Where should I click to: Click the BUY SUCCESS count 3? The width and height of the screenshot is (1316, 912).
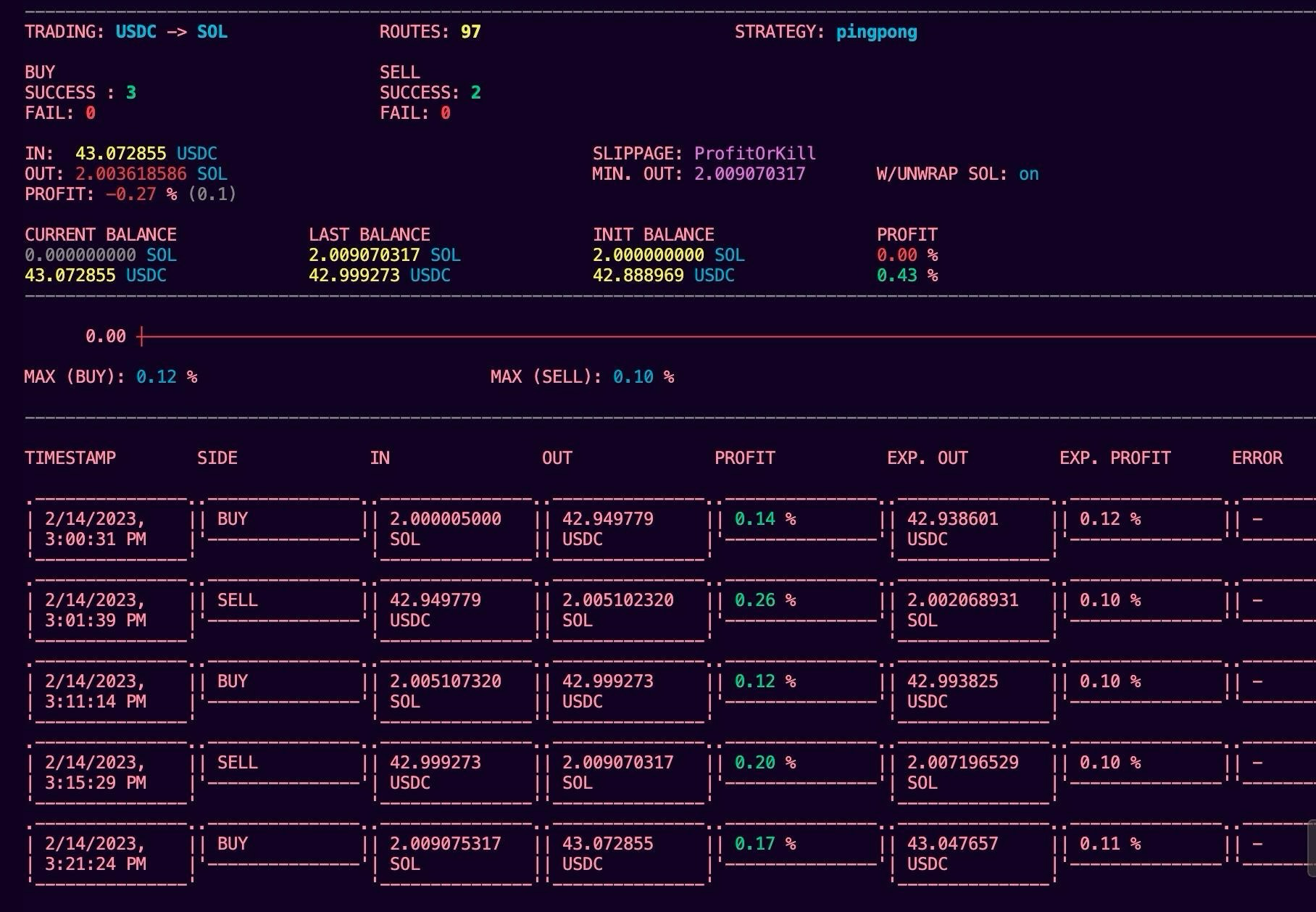[x=131, y=93]
